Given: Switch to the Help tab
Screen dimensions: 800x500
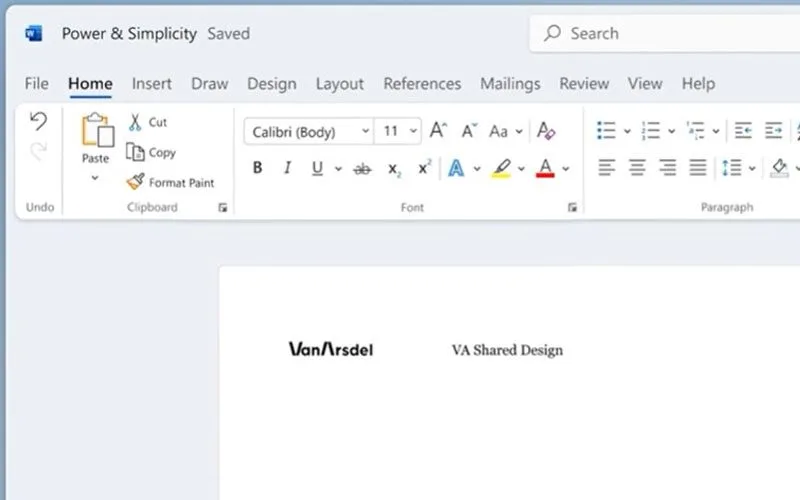Looking at the screenshot, I should pos(698,83).
